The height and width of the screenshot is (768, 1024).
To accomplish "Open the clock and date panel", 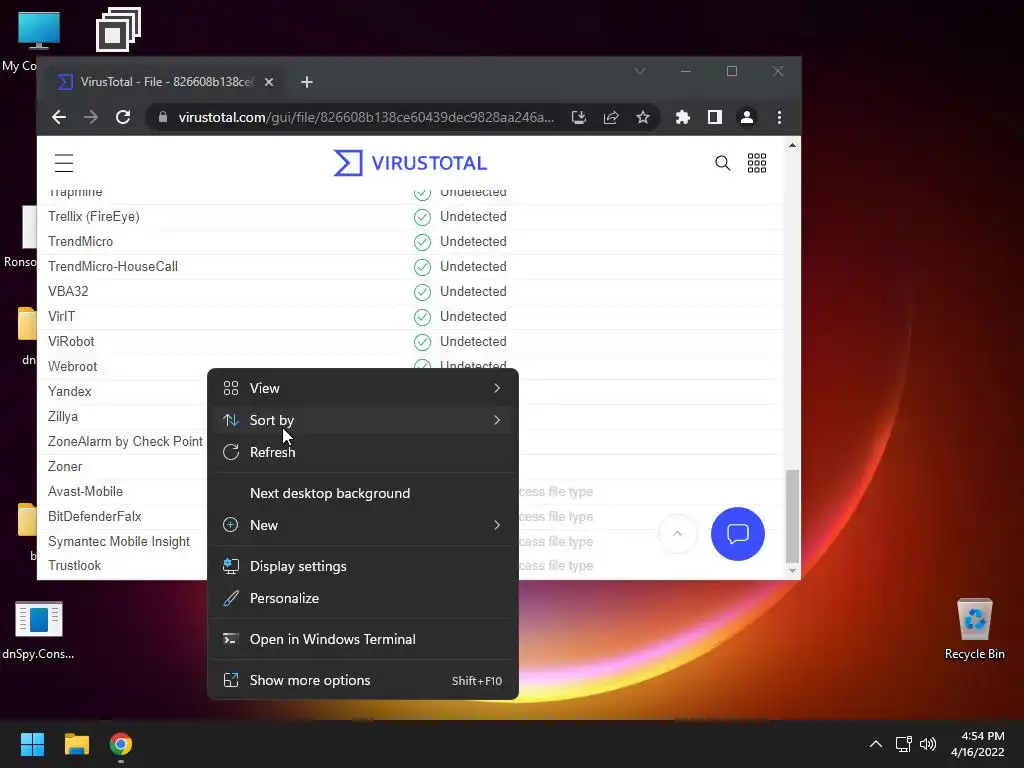I will click(978, 744).
